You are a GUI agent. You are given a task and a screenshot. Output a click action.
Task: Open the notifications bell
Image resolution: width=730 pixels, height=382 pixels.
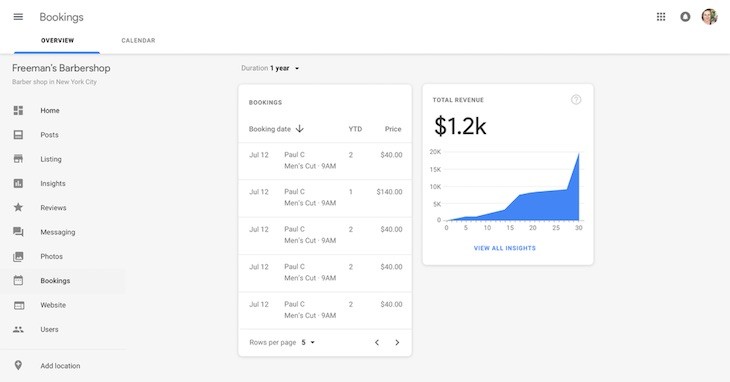coord(685,17)
